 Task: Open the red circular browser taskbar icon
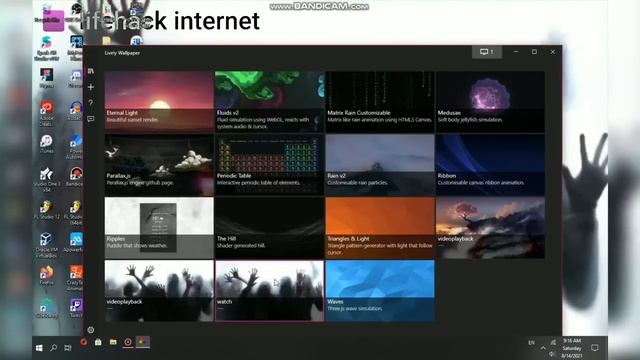(x=84, y=342)
